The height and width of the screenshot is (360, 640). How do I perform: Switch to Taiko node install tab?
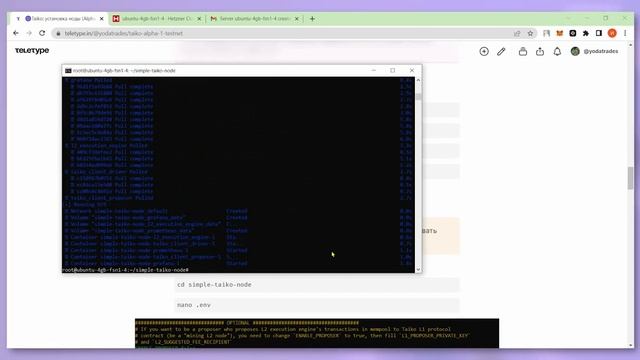click(60, 19)
